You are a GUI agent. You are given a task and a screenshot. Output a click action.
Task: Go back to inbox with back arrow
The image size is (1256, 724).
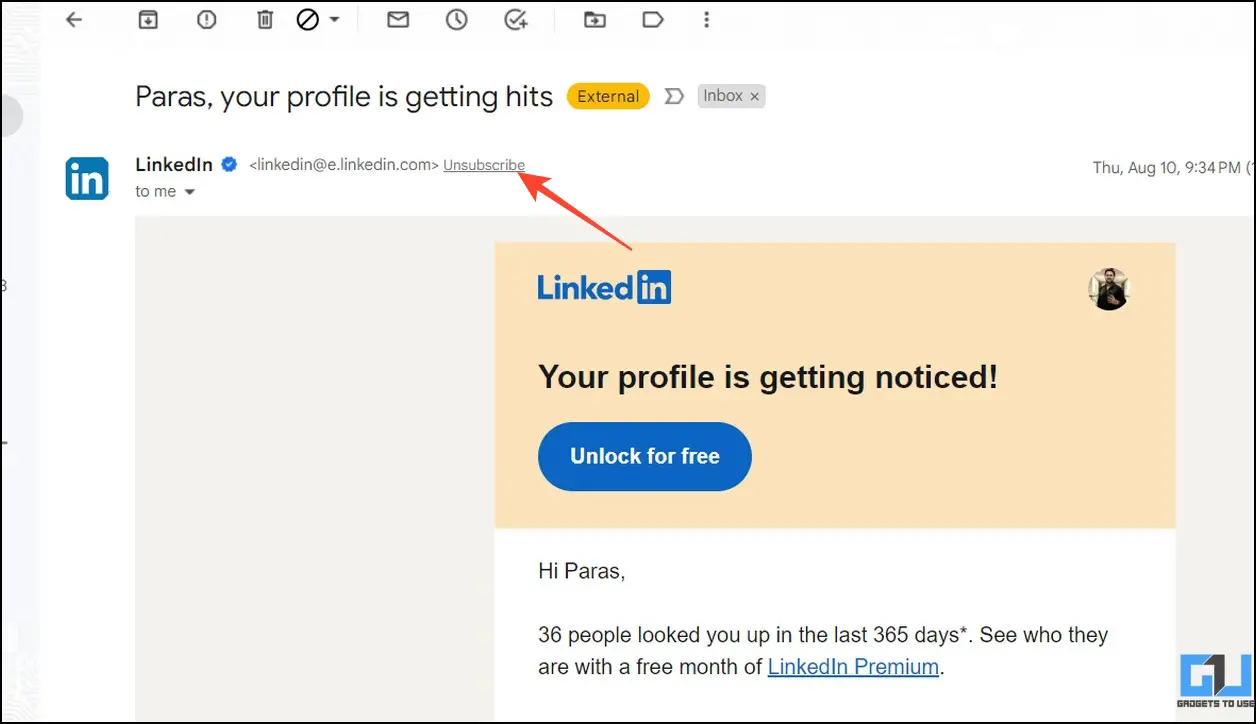click(x=73, y=19)
